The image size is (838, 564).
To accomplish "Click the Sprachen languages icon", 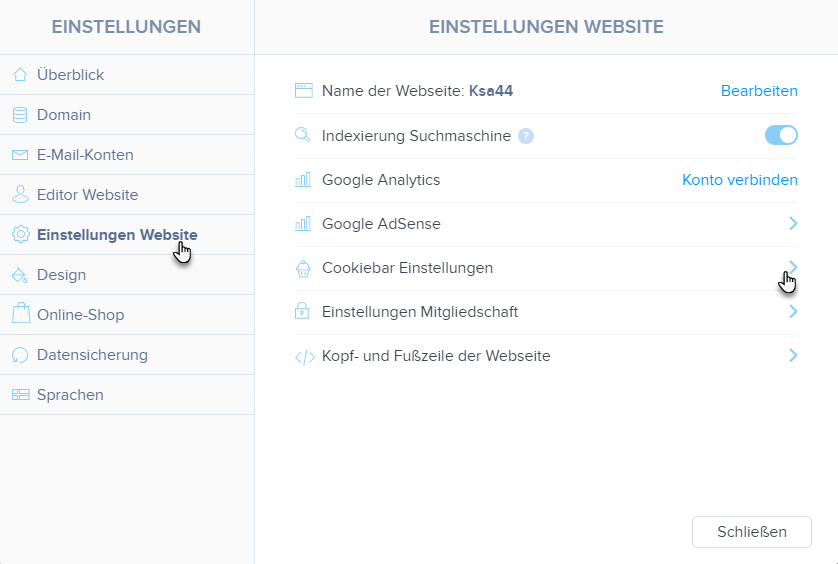I will pyautogui.click(x=20, y=395).
